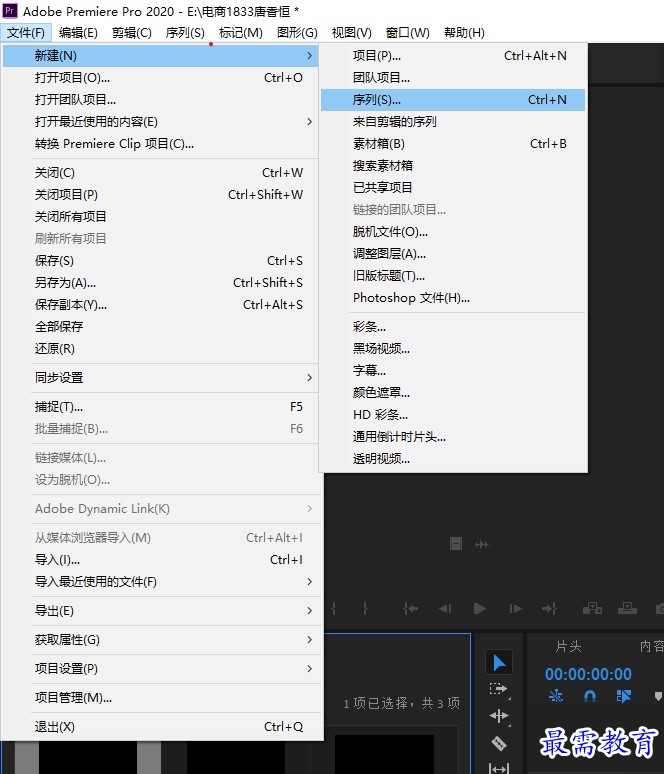The height and width of the screenshot is (774, 664).
Task: Choose 颜色遮罩... entry
Action: pyautogui.click(x=453, y=392)
